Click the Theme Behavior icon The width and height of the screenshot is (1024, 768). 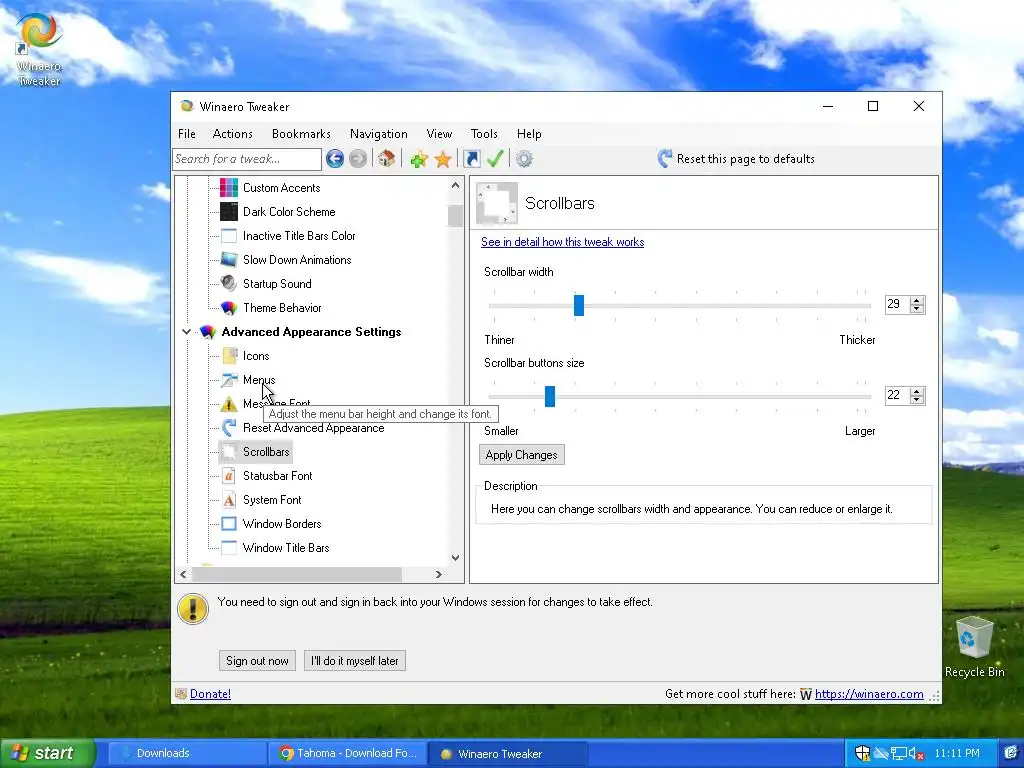[x=229, y=308]
